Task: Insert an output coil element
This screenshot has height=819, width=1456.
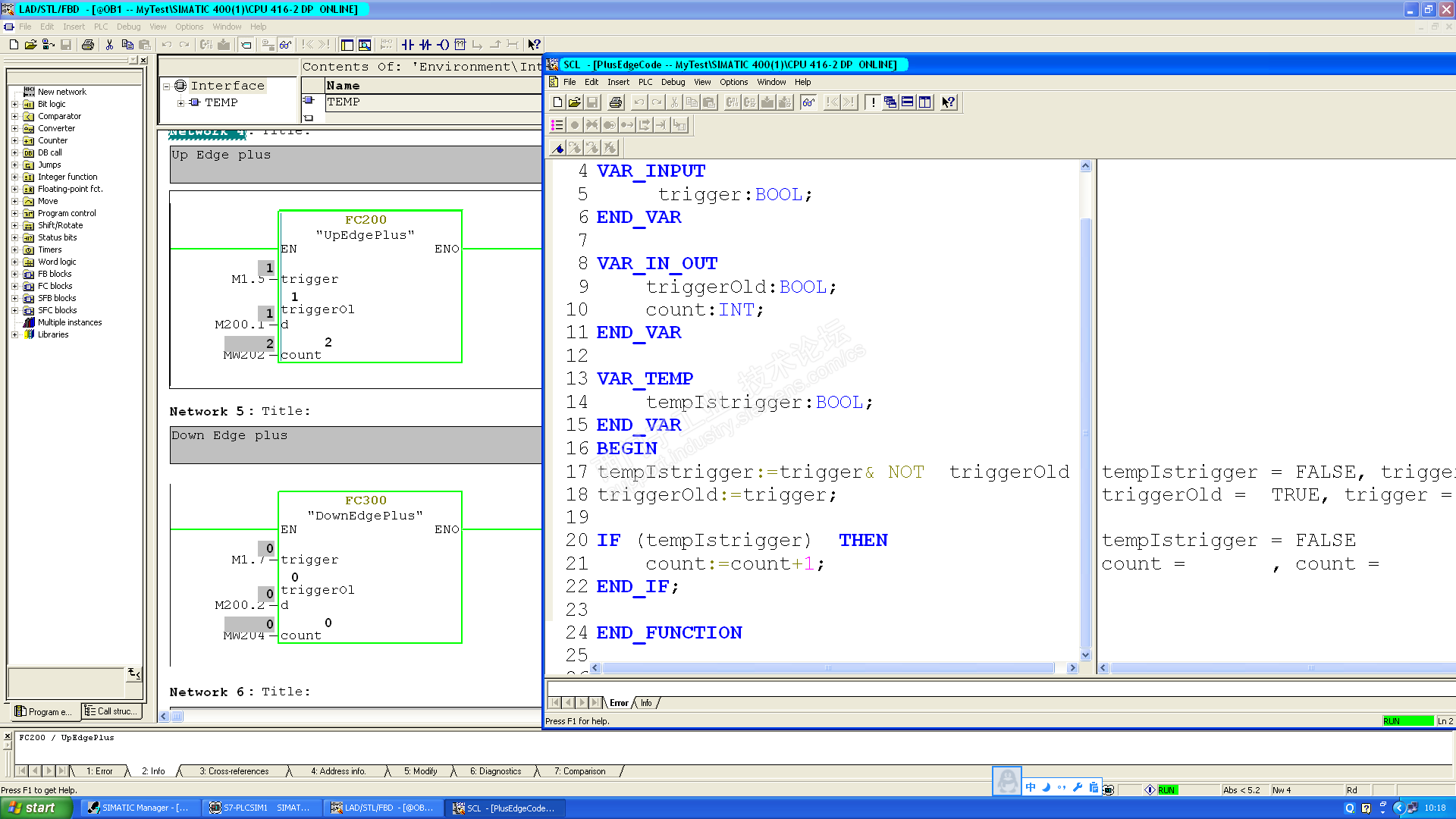Action: click(x=443, y=45)
